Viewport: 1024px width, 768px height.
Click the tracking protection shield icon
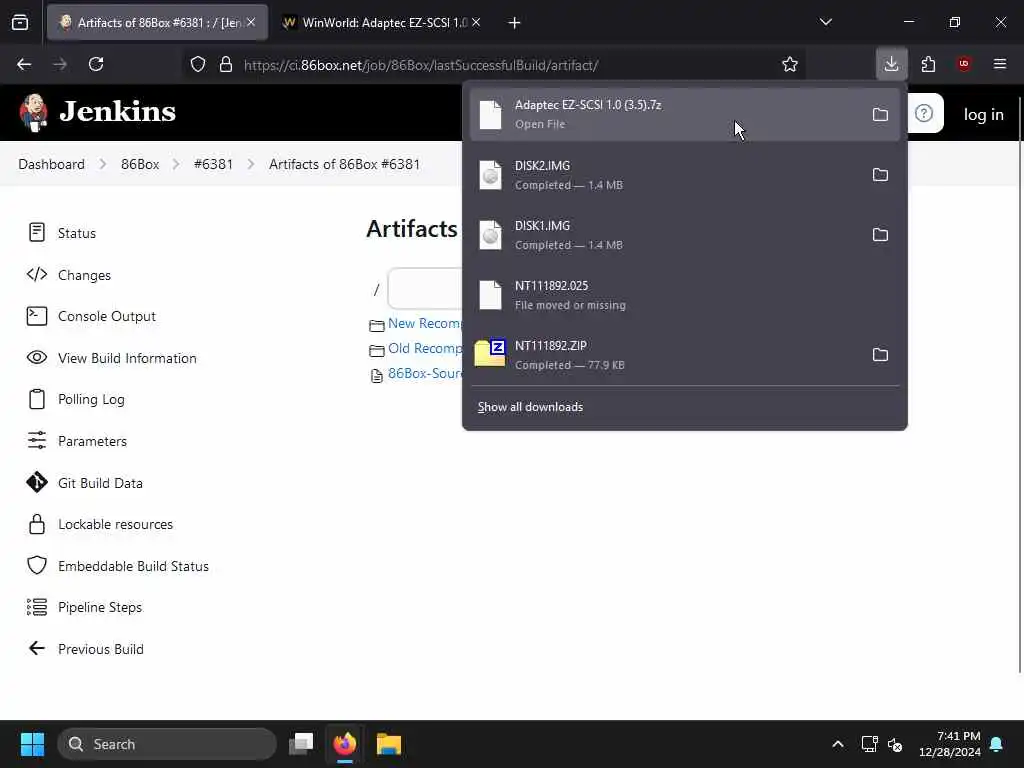198,64
